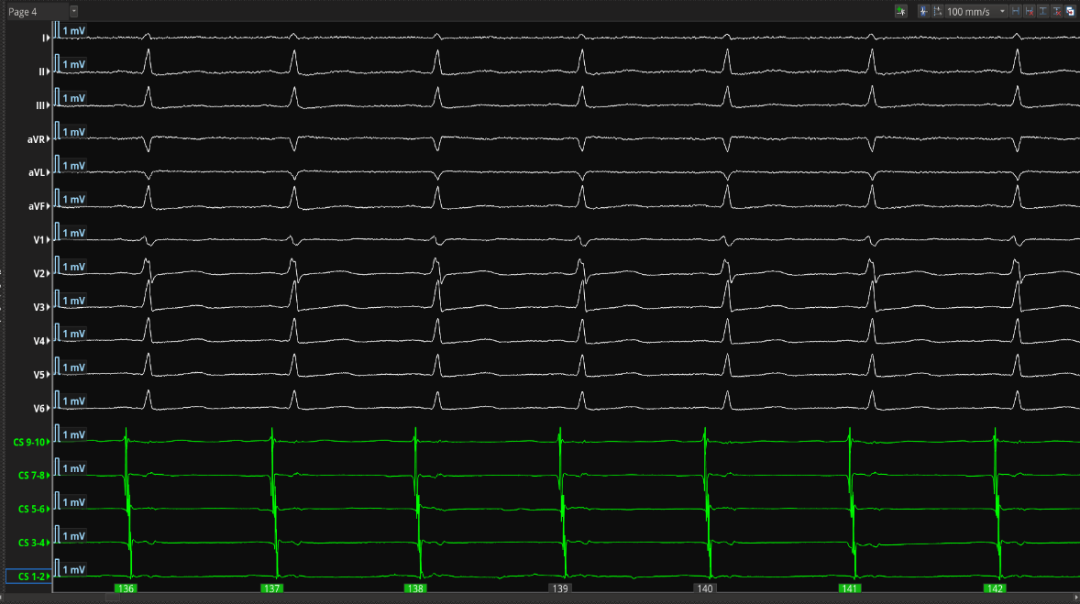Click the blue waveform signal icon
The width and height of the screenshot is (1080, 604).
923,11
